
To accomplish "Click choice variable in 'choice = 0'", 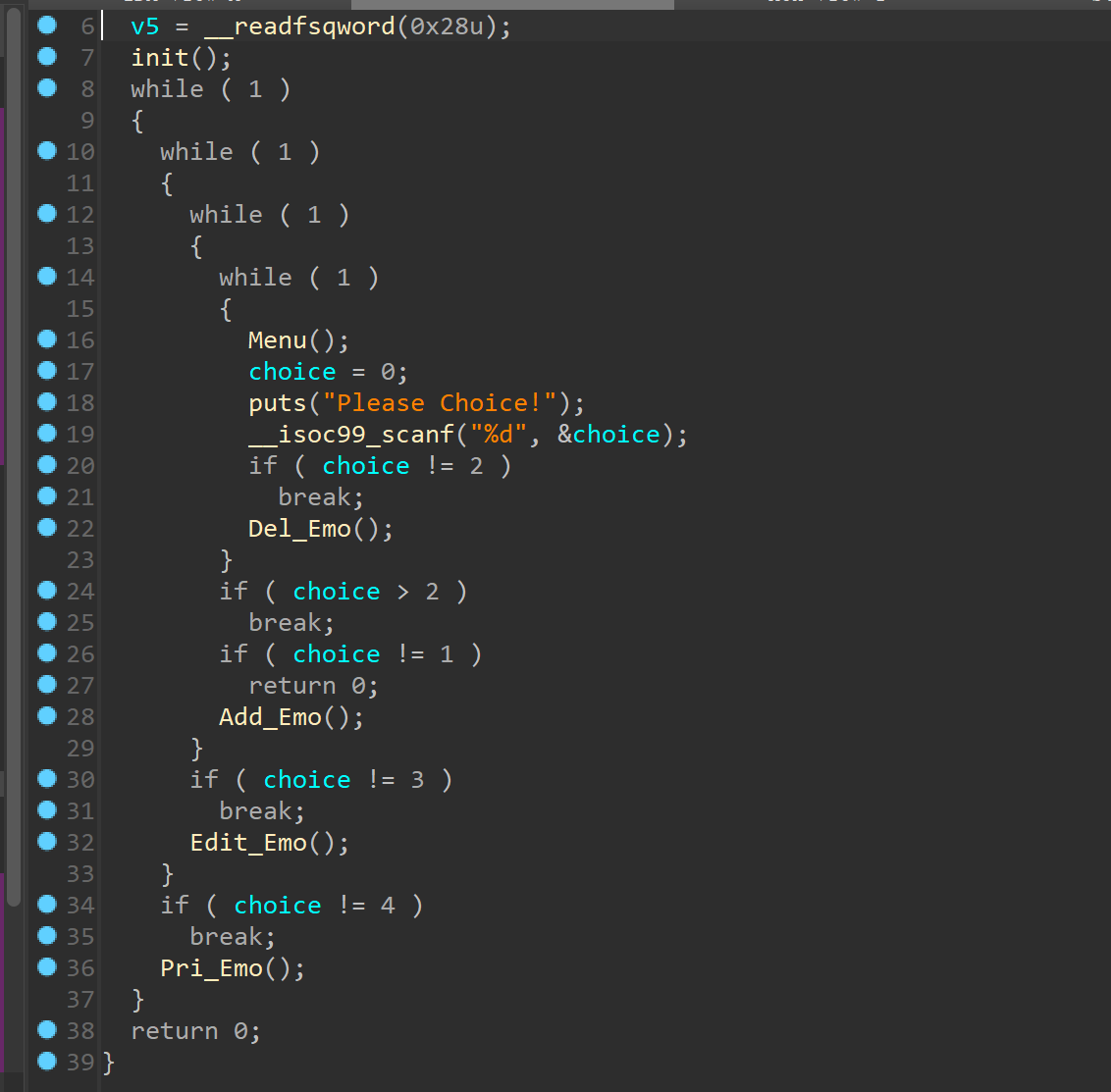I will coord(292,372).
